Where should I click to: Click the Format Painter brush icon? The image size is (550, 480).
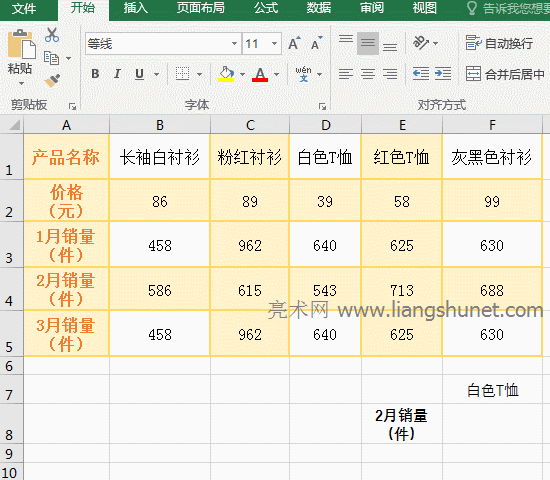click(52, 81)
